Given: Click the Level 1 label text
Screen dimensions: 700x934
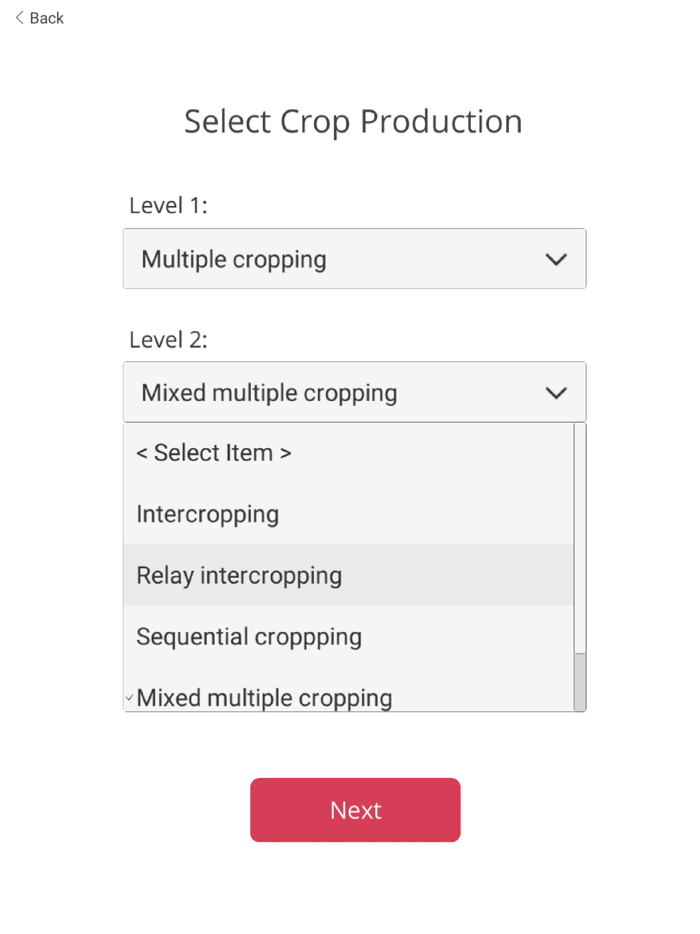Looking at the screenshot, I should click(x=166, y=205).
